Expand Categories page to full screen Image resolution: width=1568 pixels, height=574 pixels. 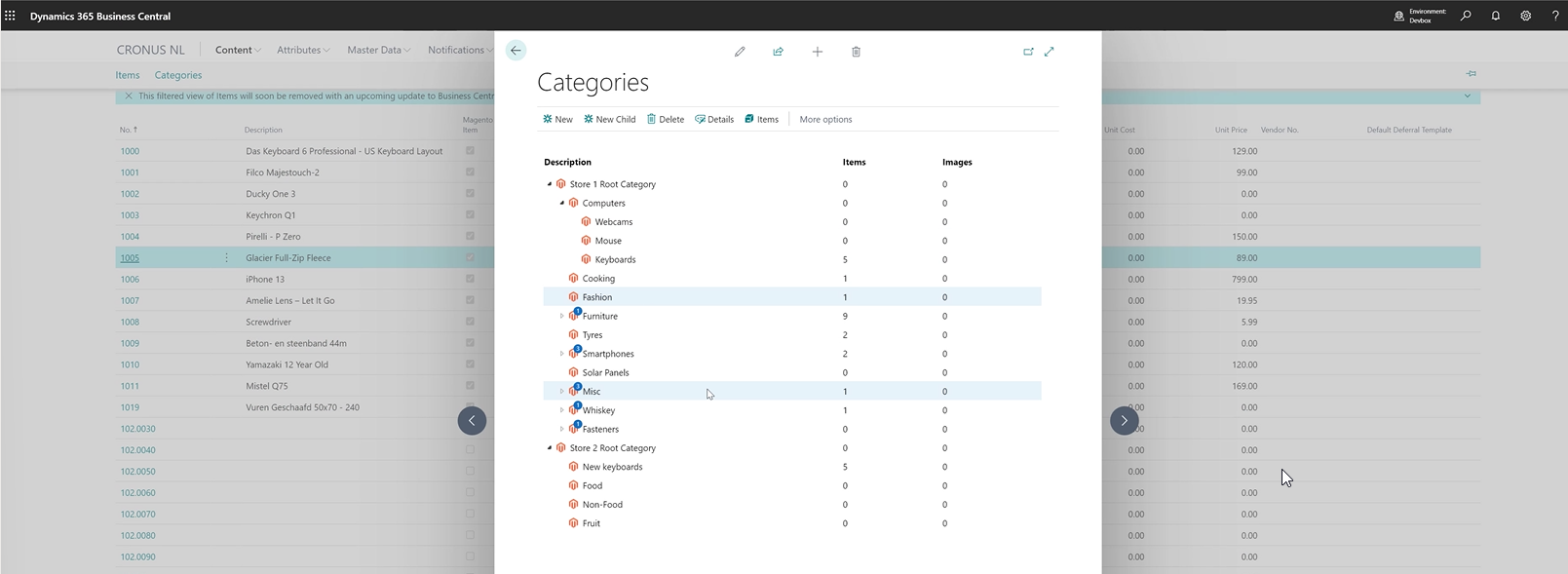click(x=1050, y=52)
